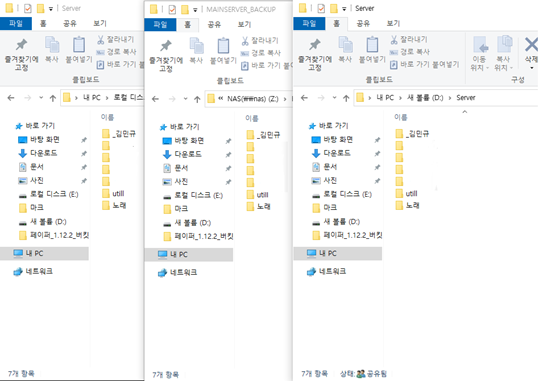Go up one level in left Server window
The height and width of the screenshot is (381, 539).
pos(53,98)
